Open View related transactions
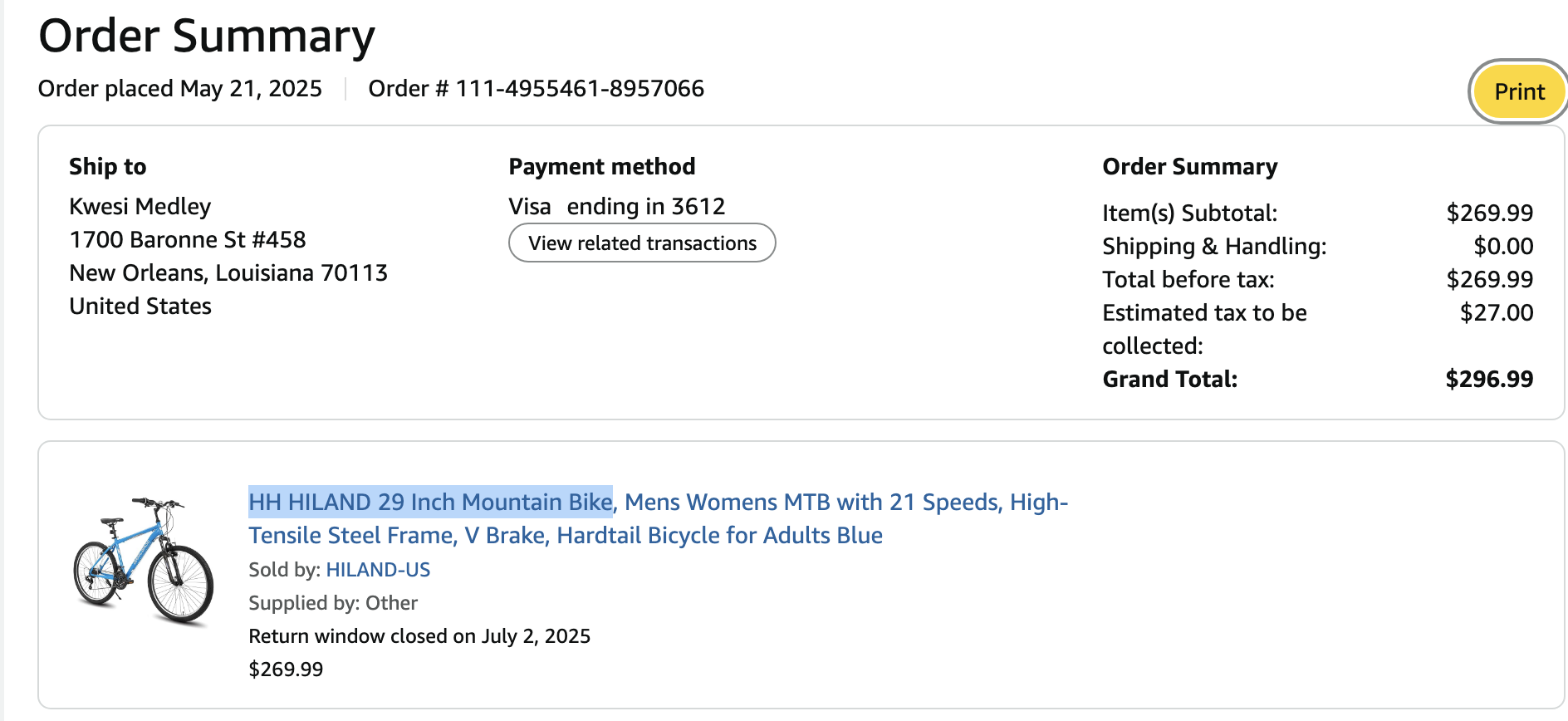Screen dimensions: 1568x721 (642, 243)
